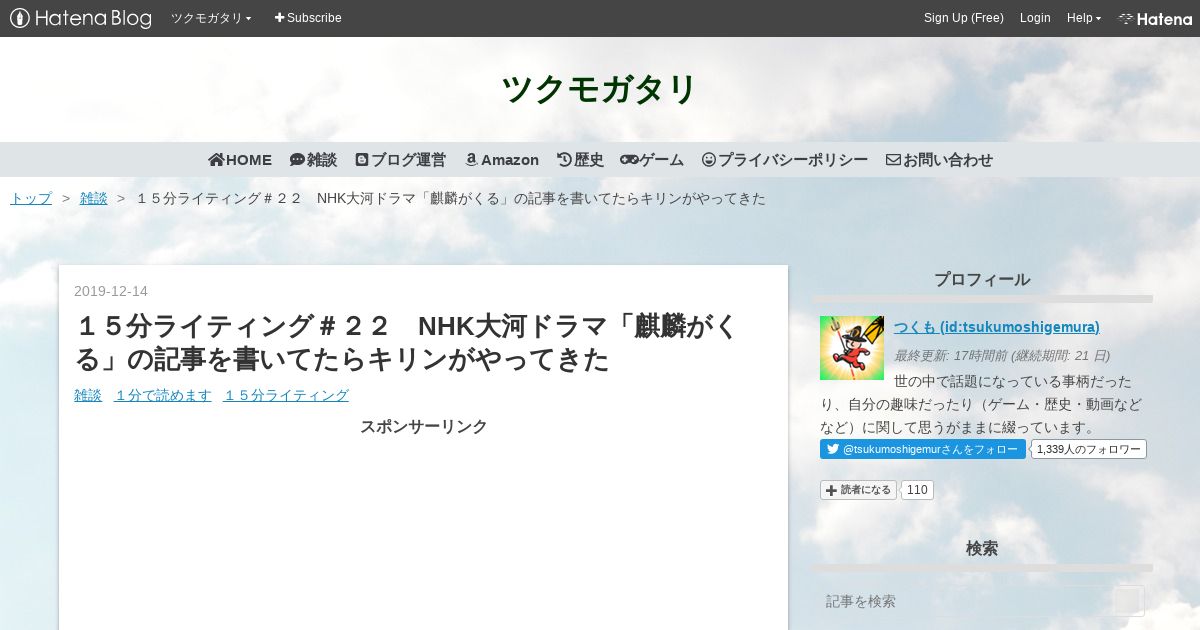Click the Hatena Blog logo
The image size is (1200, 630).
coord(80,18)
